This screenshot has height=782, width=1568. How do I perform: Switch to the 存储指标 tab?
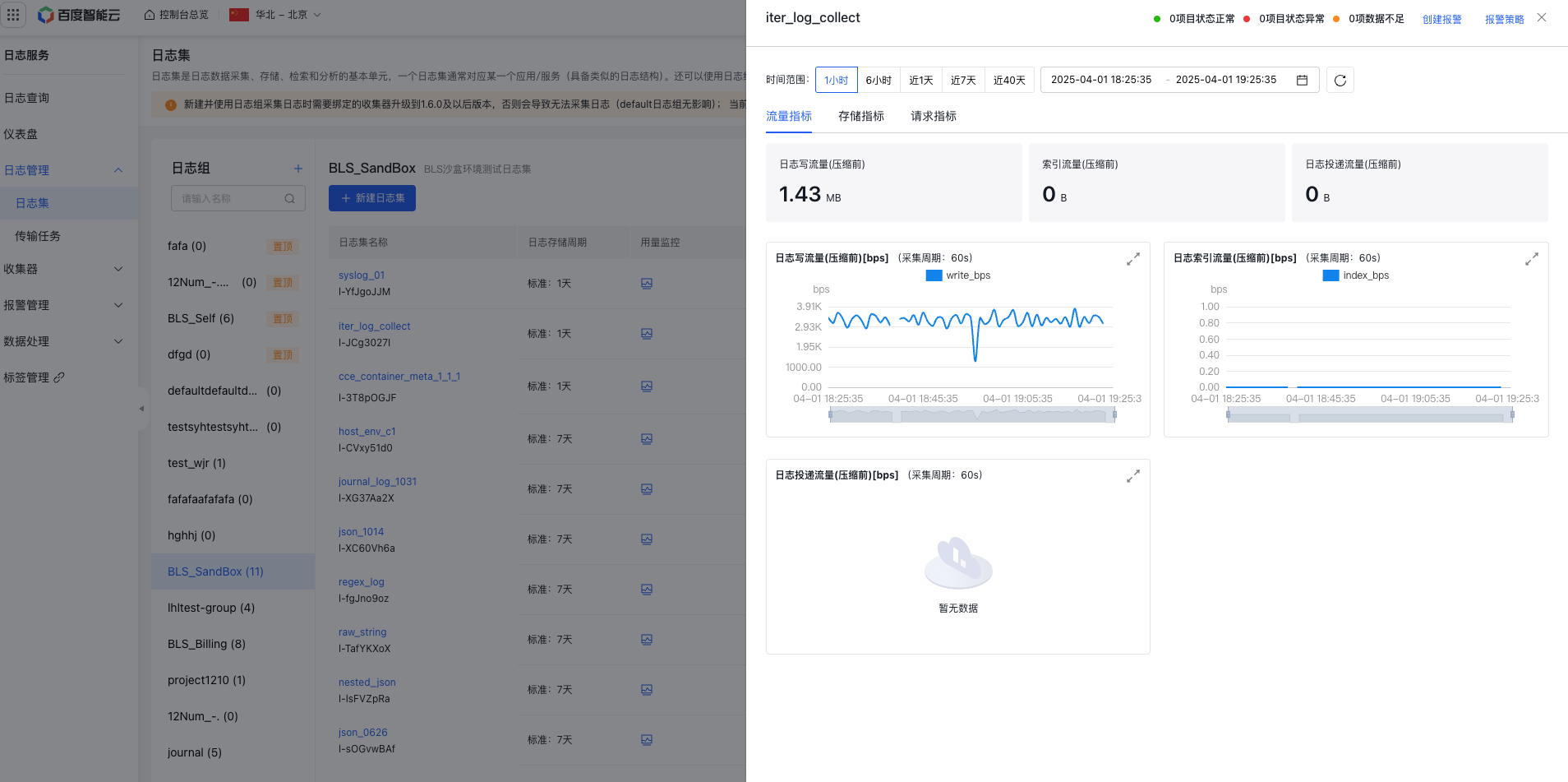[861, 116]
